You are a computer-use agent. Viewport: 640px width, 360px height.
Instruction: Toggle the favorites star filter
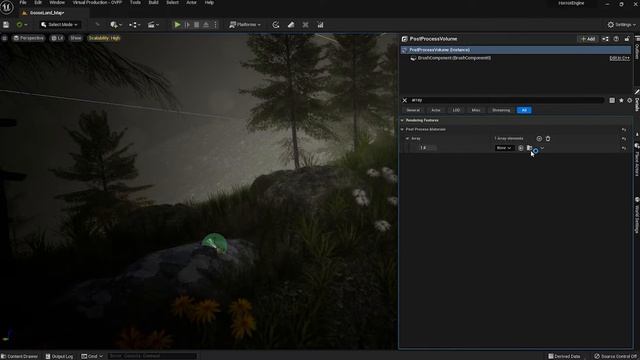point(621,100)
